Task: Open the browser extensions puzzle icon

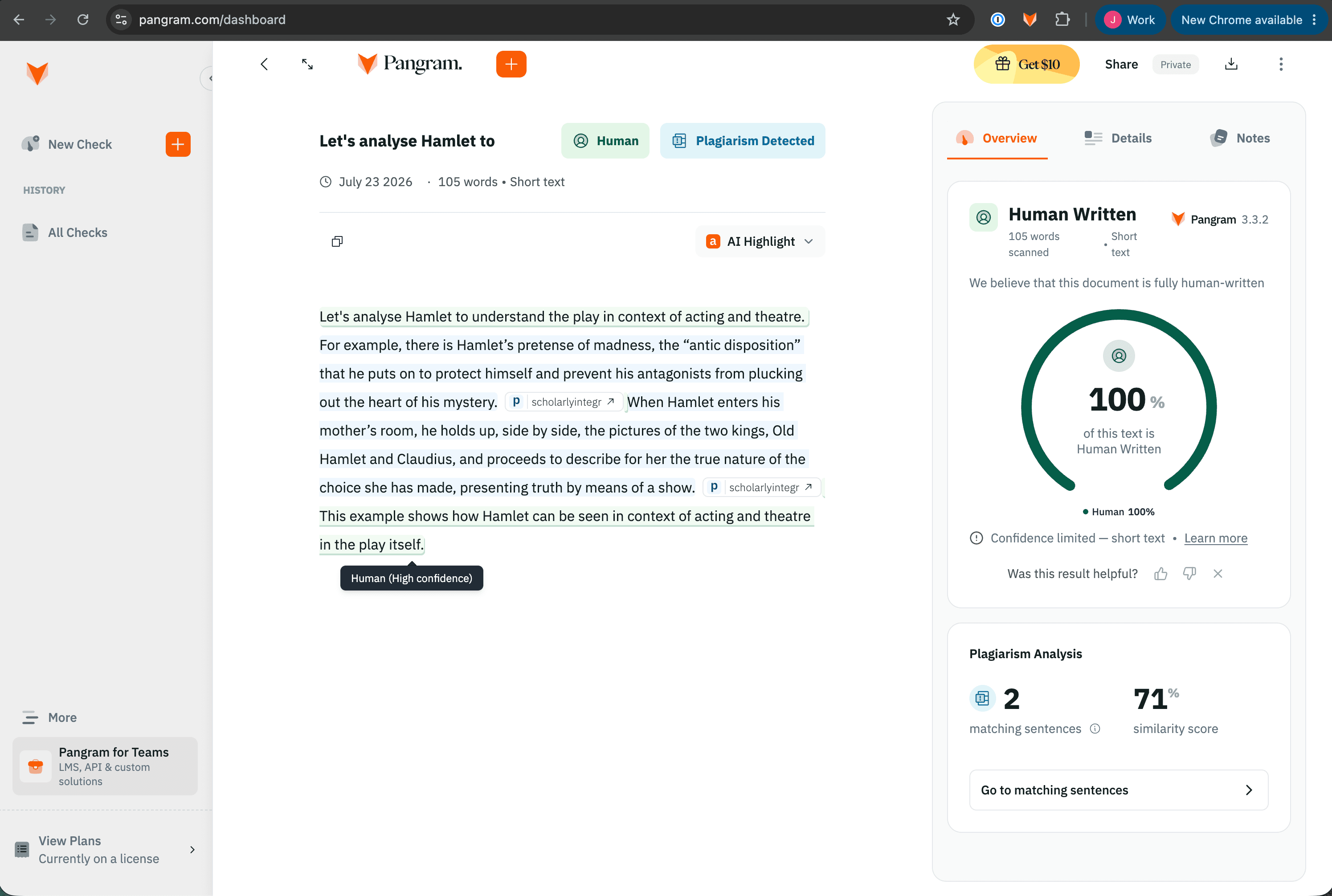Action: click(x=1062, y=20)
